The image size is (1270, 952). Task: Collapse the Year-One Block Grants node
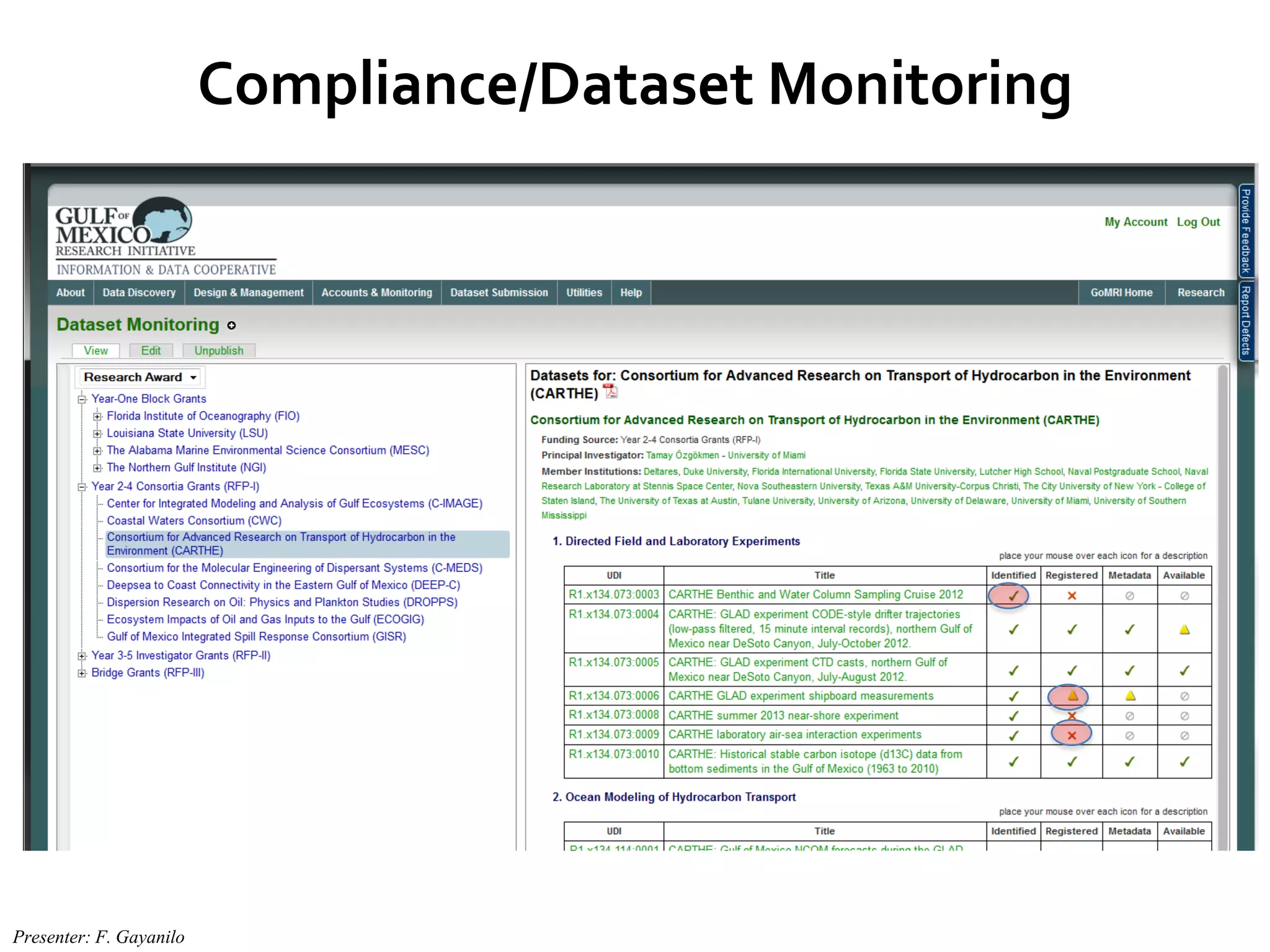tap(81, 399)
